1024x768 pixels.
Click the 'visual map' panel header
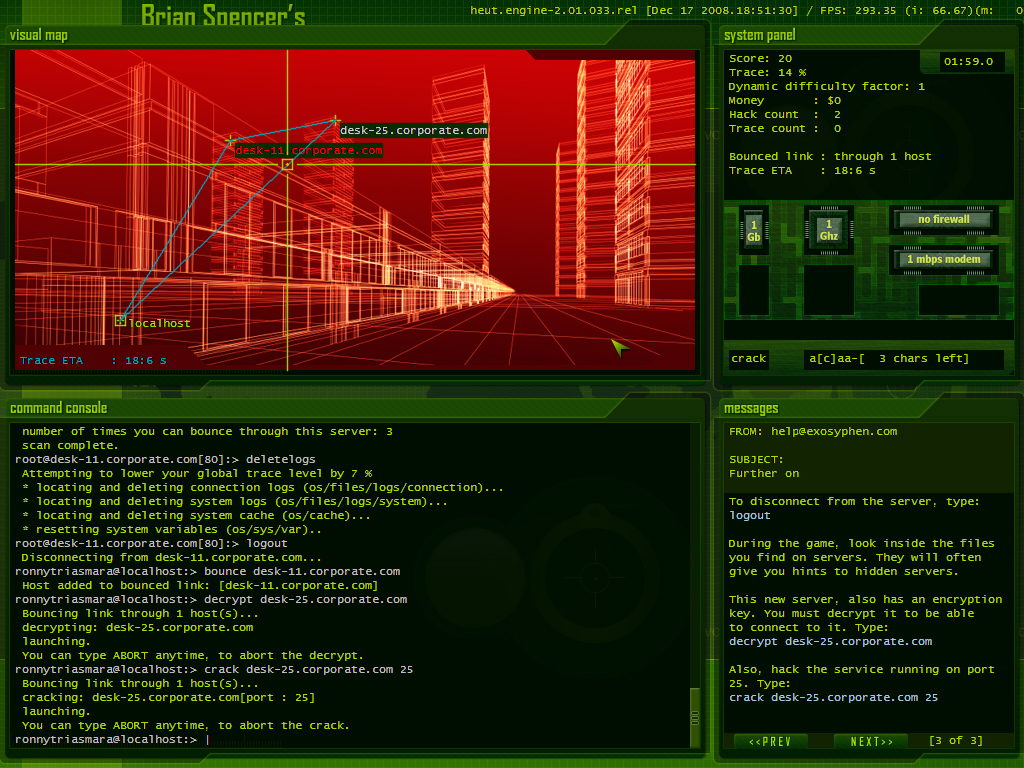pyautogui.click(x=39, y=36)
